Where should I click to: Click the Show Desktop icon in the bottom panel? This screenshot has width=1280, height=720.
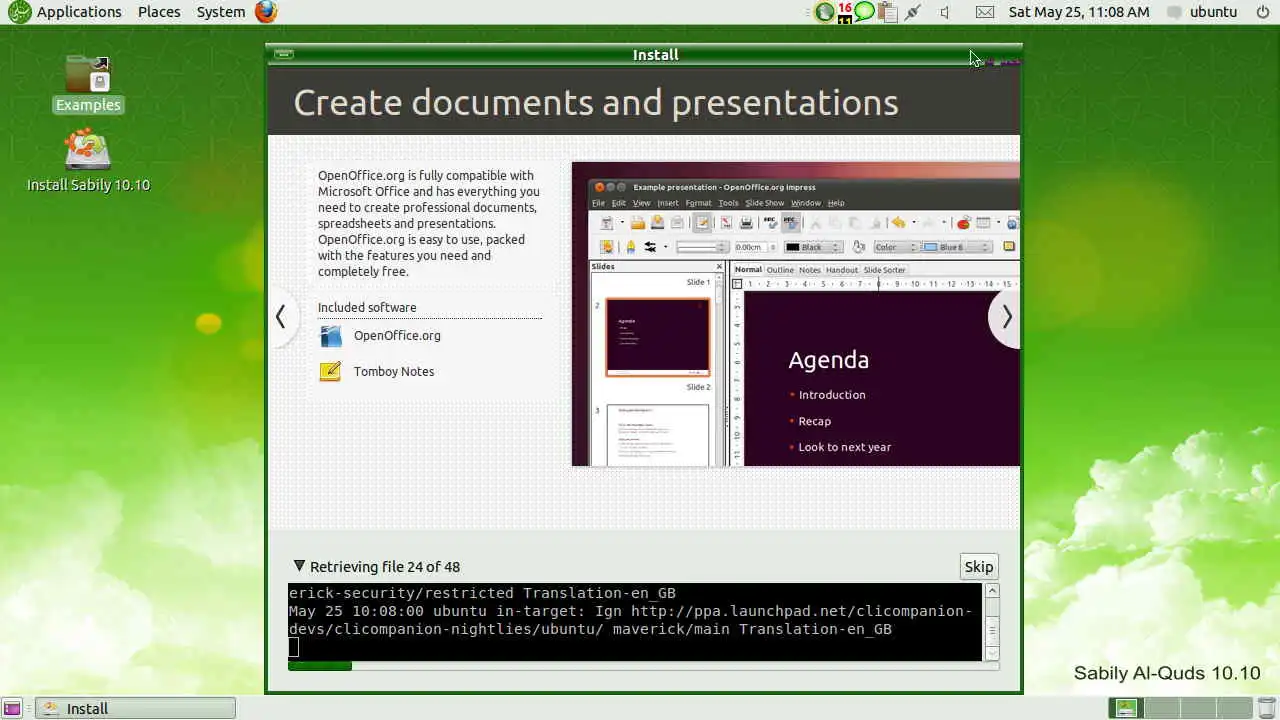[13, 708]
